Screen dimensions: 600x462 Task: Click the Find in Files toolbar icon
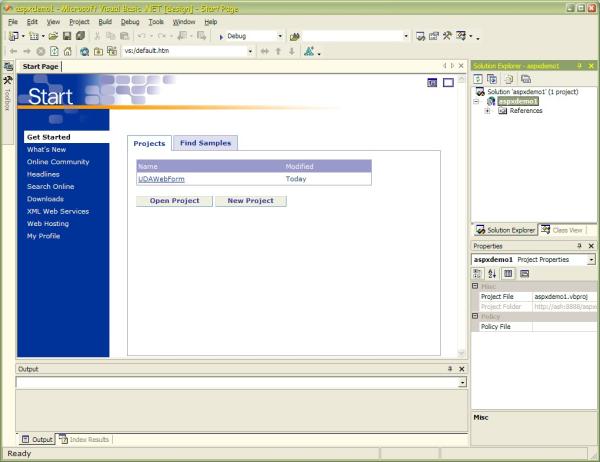click(294, 36)
